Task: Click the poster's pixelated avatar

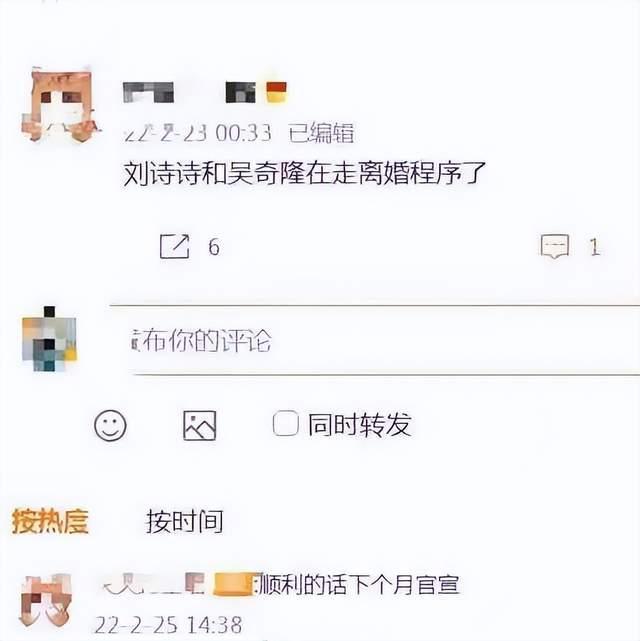Action: (x=60, y=104)
